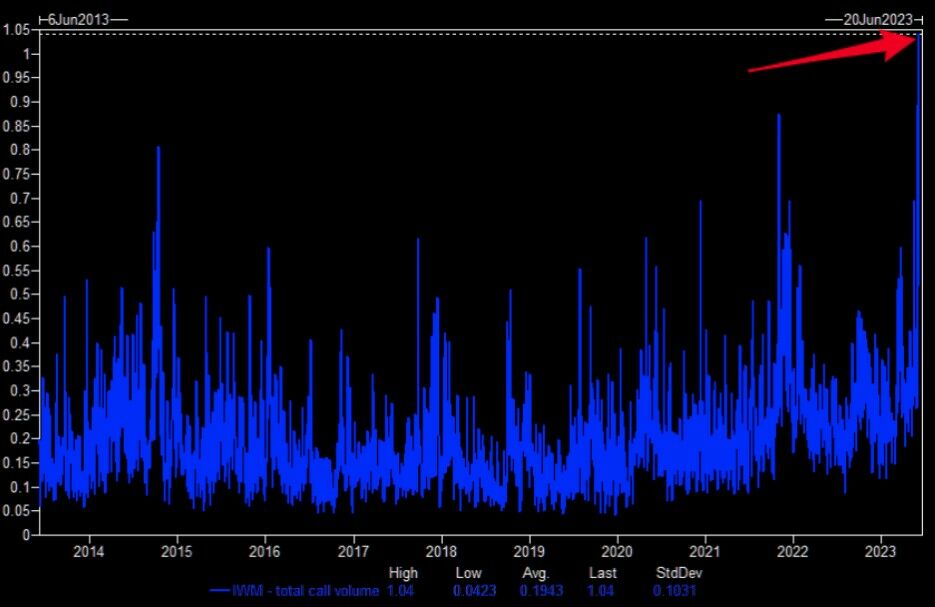Click the 1.04 value under High
This screenshot has height=607, width=935.
400,591
